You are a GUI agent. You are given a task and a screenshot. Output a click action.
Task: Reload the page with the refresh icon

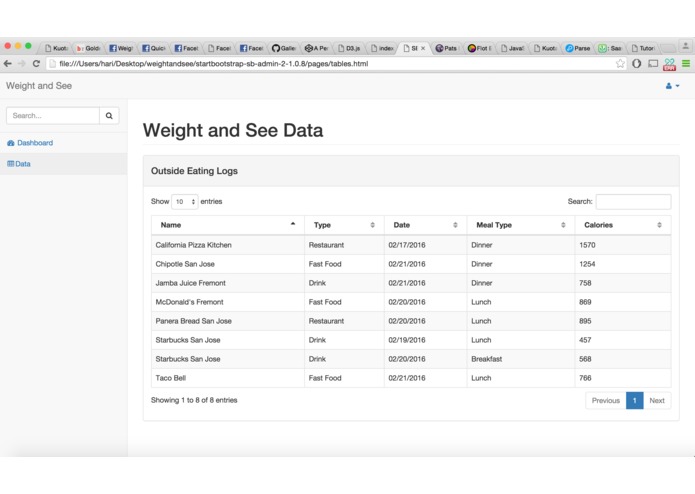(x=36, y=64)
